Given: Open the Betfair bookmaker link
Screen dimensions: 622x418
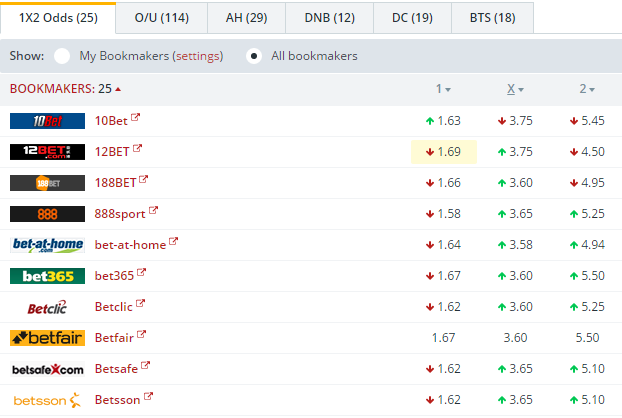Looking at the screenshot, I should point(114,338).
